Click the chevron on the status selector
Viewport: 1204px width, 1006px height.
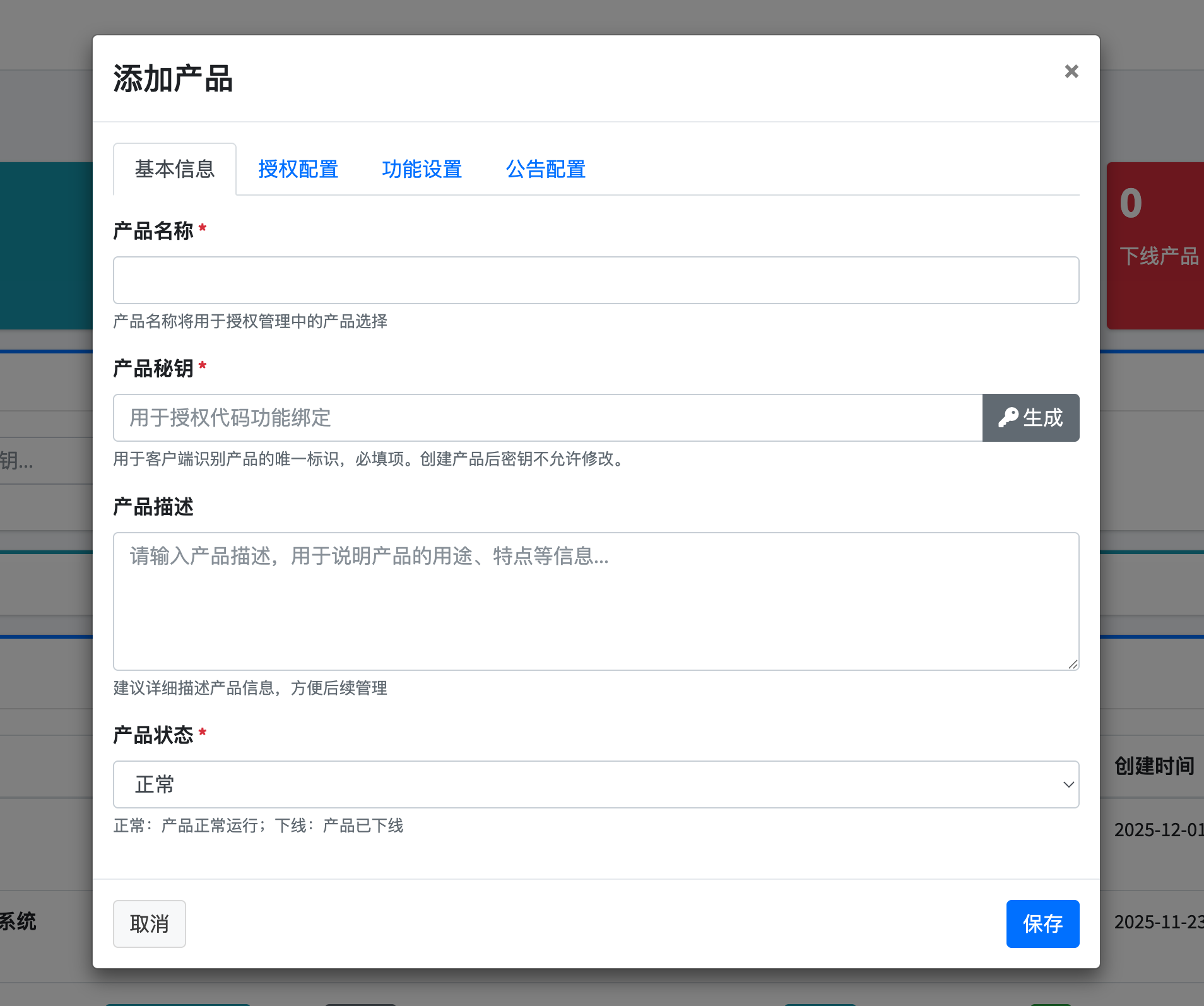1068,784
